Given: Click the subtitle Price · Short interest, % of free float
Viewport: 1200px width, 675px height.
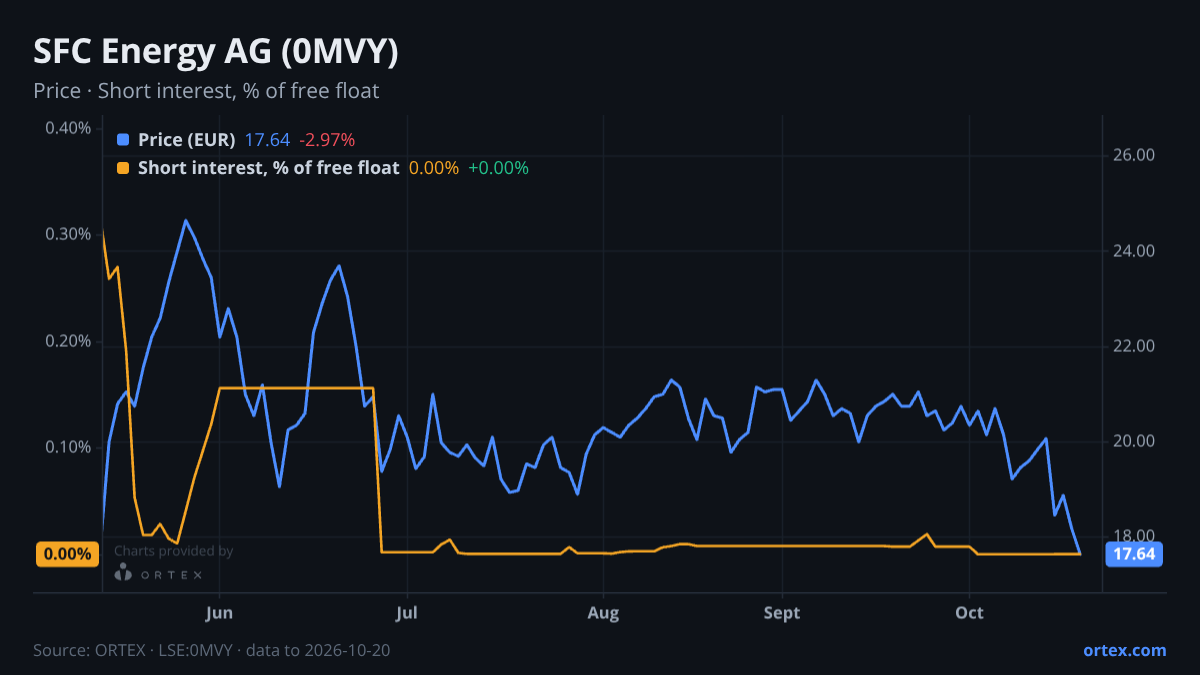Looking at the screenshot, I should point(206,91).
